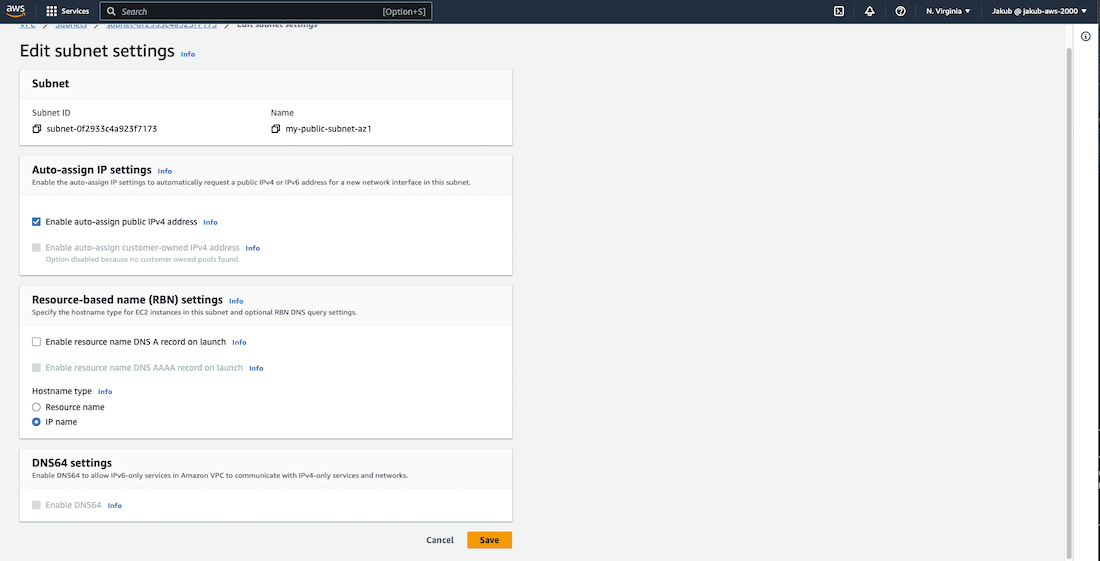
Task: Select Resource name hostname type
Action: click(x=37, y=407)
